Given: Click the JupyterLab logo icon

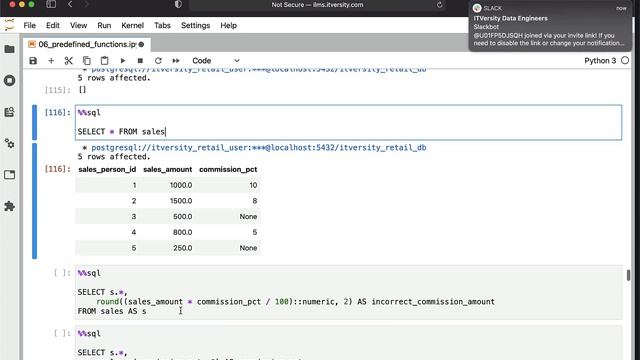Looking at the screenshot, I should [x=9, y=25].
